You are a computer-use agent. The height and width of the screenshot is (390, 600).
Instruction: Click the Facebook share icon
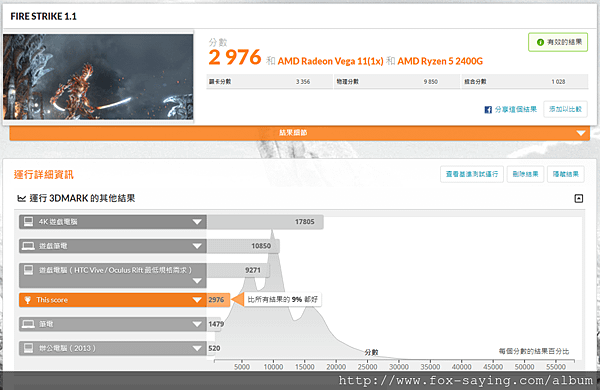coord(488,110)
